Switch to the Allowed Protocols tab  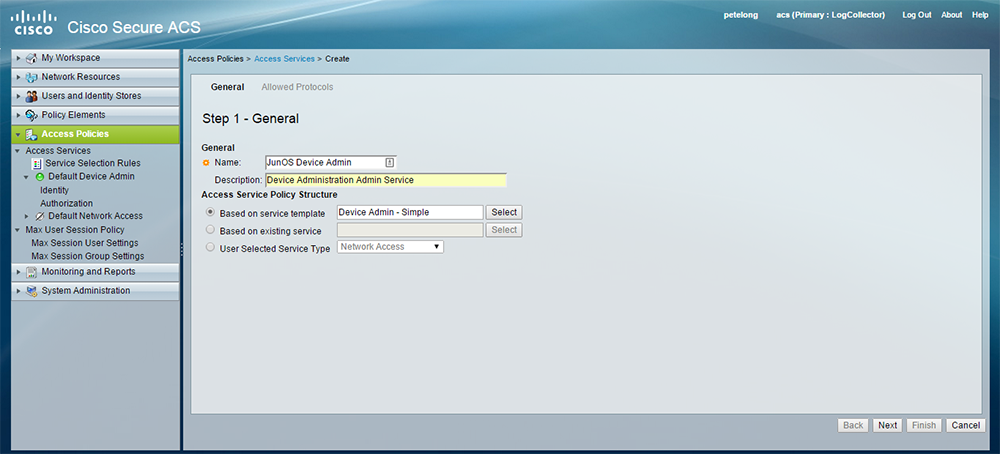point(297,87)
